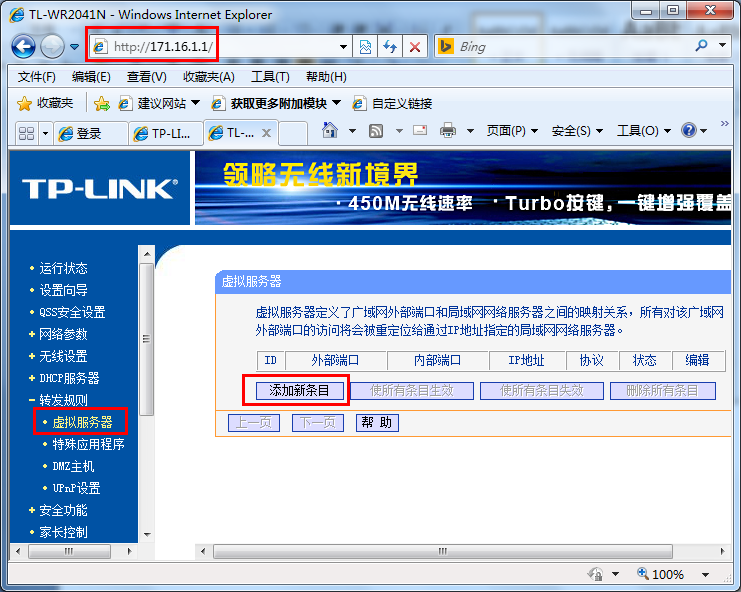
Task: Open the 文件(F) menu
Action: point(36,77)
